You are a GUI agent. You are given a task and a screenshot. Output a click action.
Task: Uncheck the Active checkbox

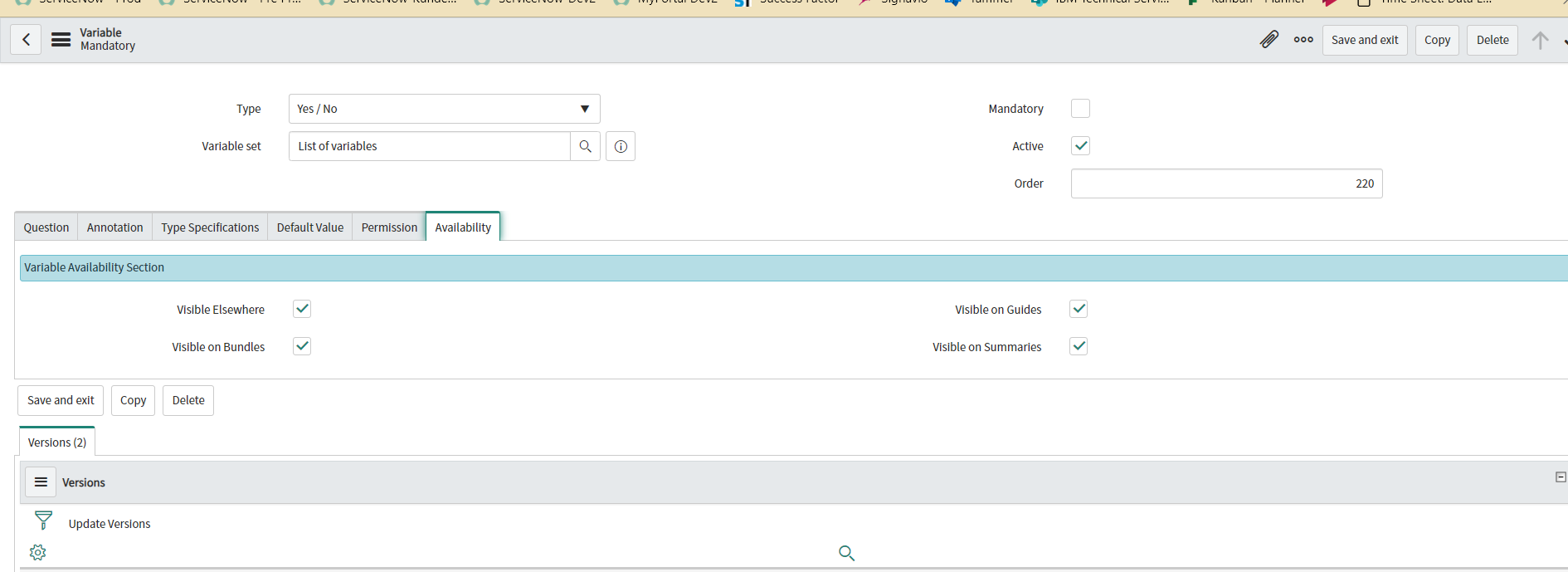coord(1080,146)
